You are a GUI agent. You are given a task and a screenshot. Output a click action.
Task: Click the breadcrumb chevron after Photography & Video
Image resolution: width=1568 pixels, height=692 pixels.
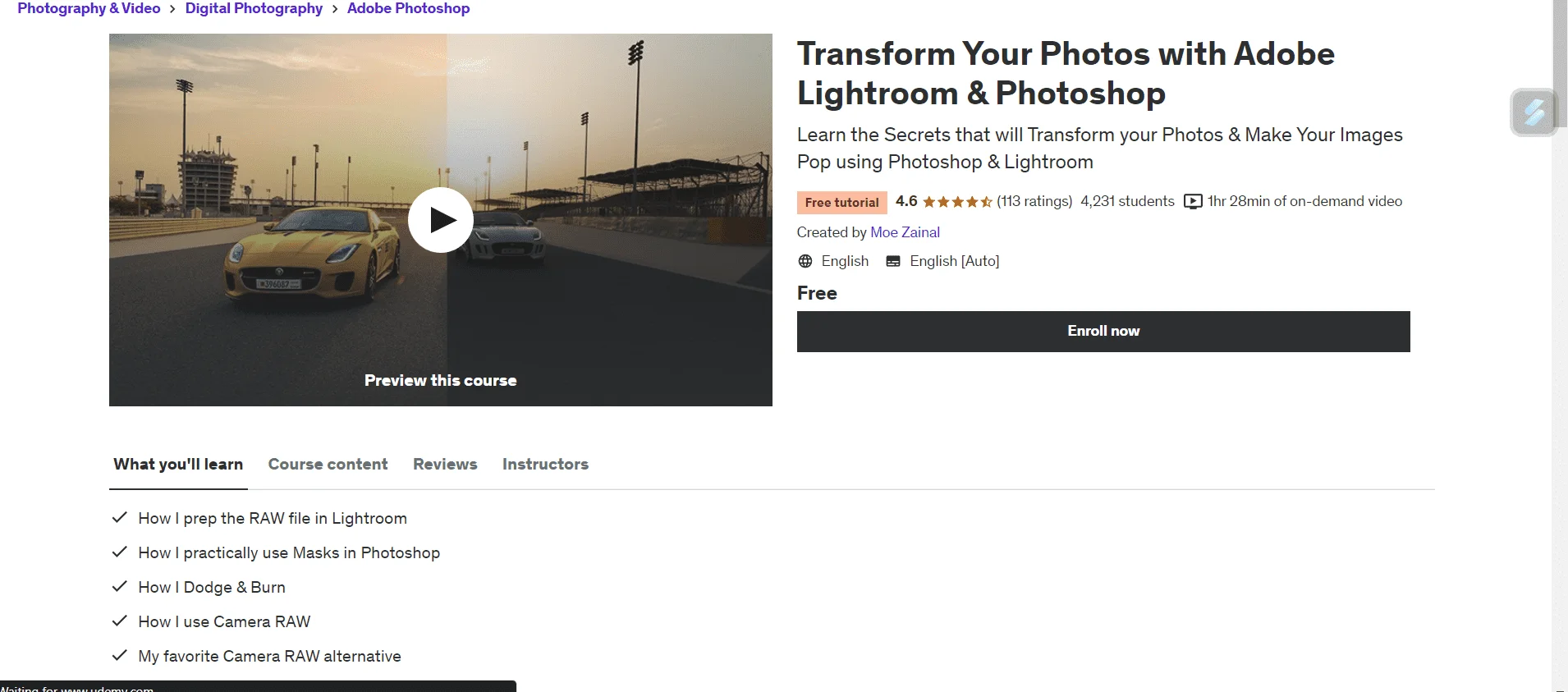point(172,9)
